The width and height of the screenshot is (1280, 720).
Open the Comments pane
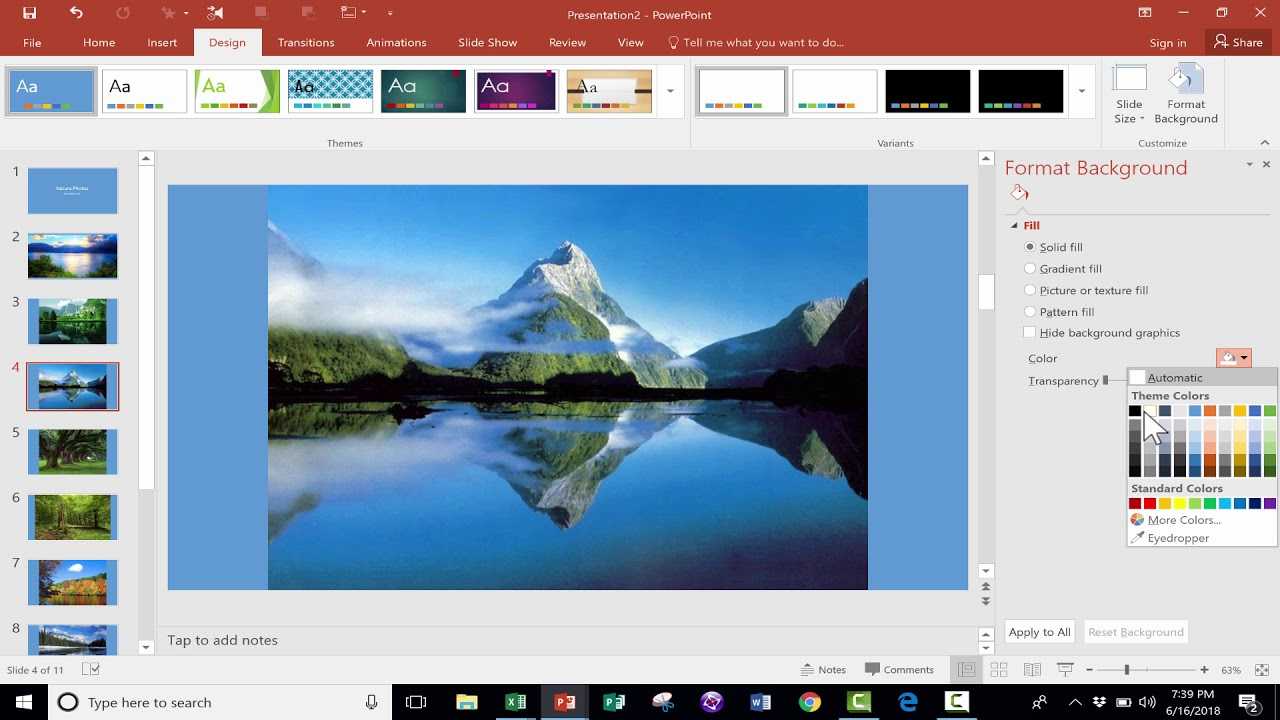(901, 669)
